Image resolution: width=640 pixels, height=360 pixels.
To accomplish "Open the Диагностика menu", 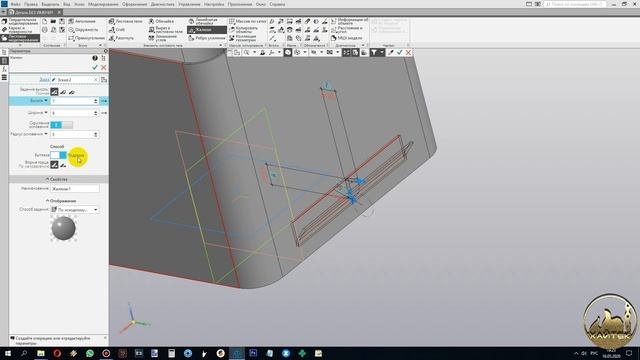I will click(x=162, y=4).
